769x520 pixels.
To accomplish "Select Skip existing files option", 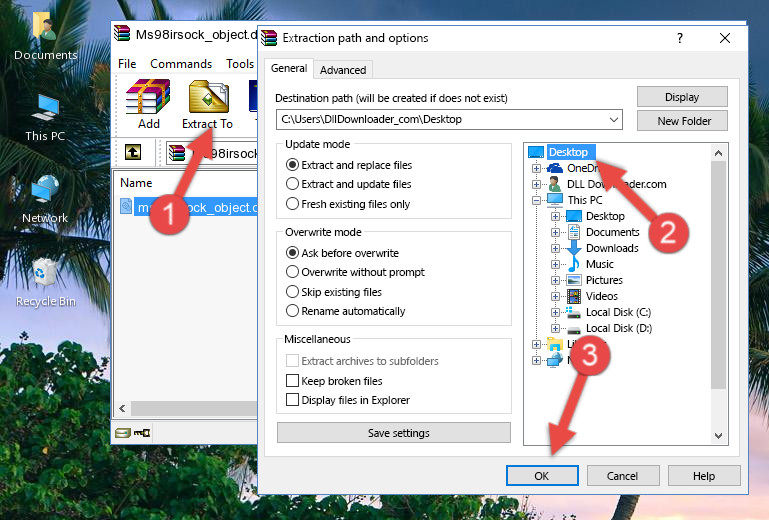I will pos(292,291).
